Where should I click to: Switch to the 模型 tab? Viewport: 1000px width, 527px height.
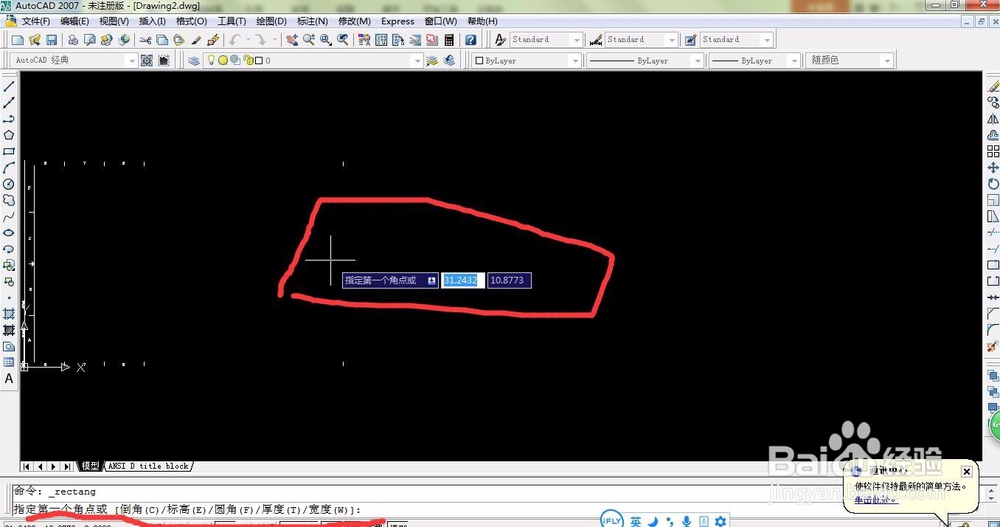tap(91, 466)
